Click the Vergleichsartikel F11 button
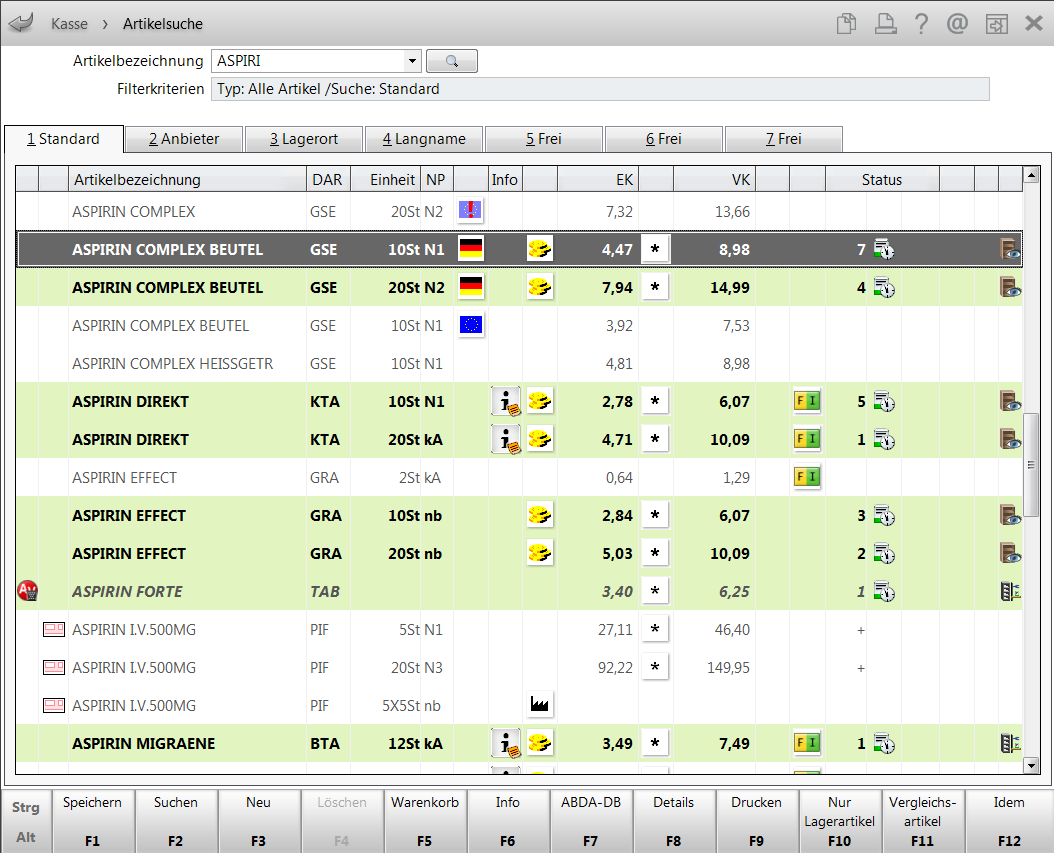The height and width of the screenshot is (853, 1054). 922,821
